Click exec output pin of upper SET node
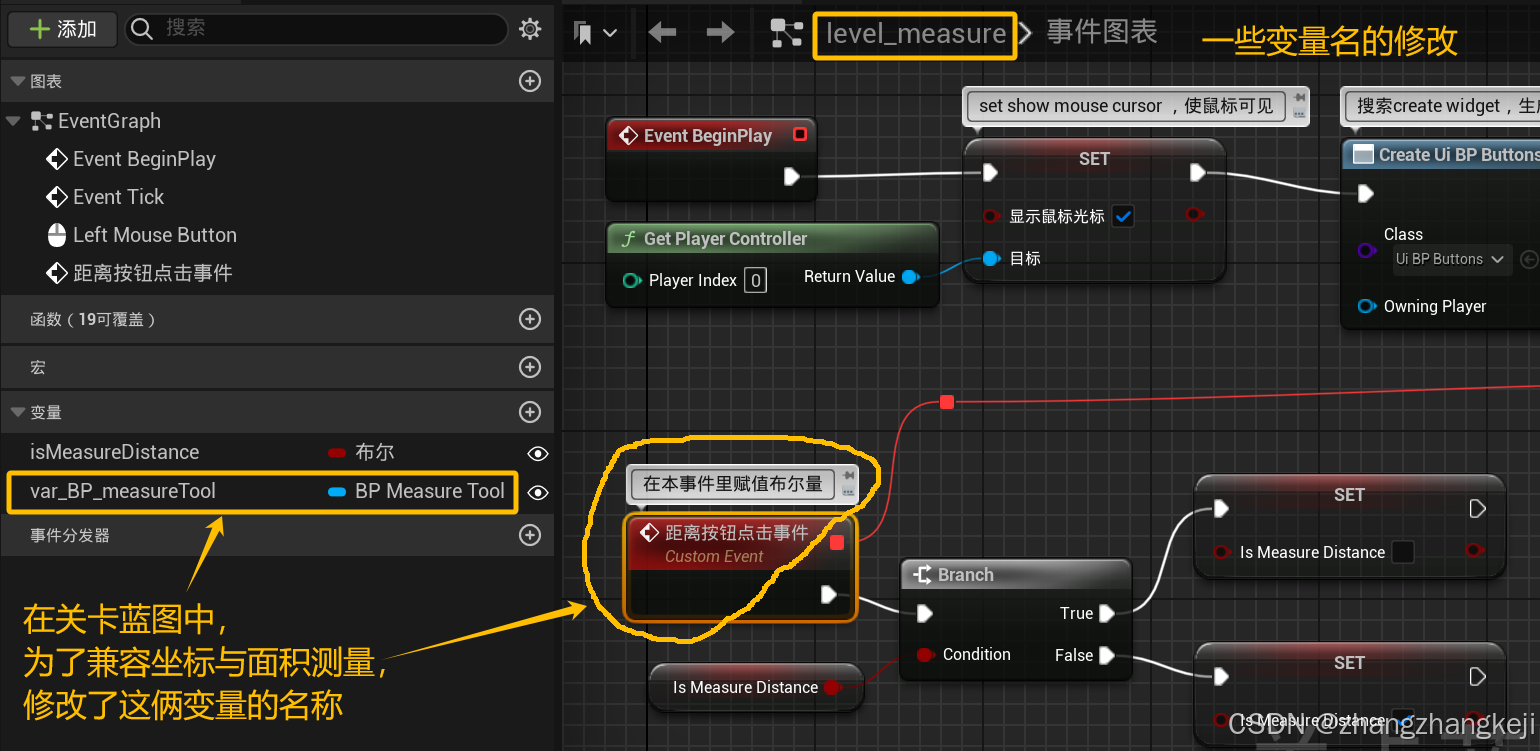Image resolution: width=1540 pixels, height=751 pixels. (1478, 509)
